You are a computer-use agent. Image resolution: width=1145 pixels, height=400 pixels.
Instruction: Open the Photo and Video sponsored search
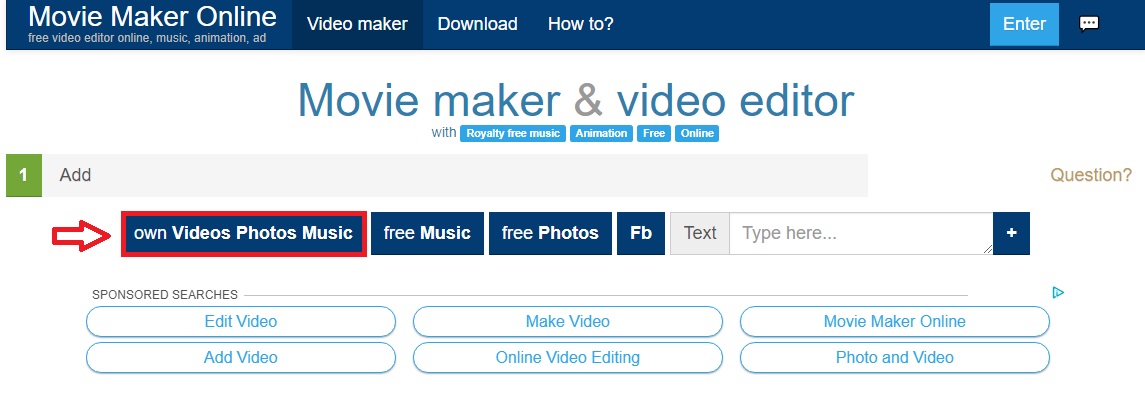(895, 358)
